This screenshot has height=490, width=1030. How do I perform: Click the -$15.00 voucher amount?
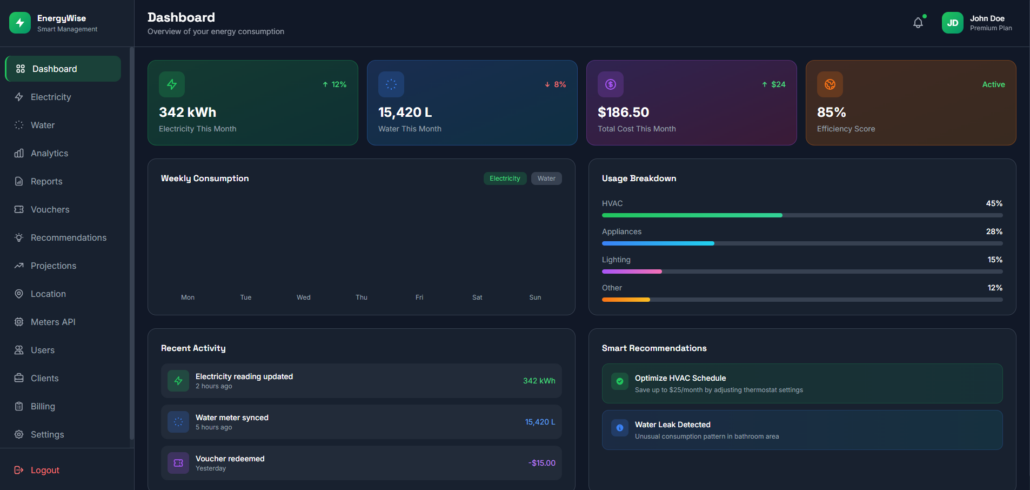click(542, 463)
